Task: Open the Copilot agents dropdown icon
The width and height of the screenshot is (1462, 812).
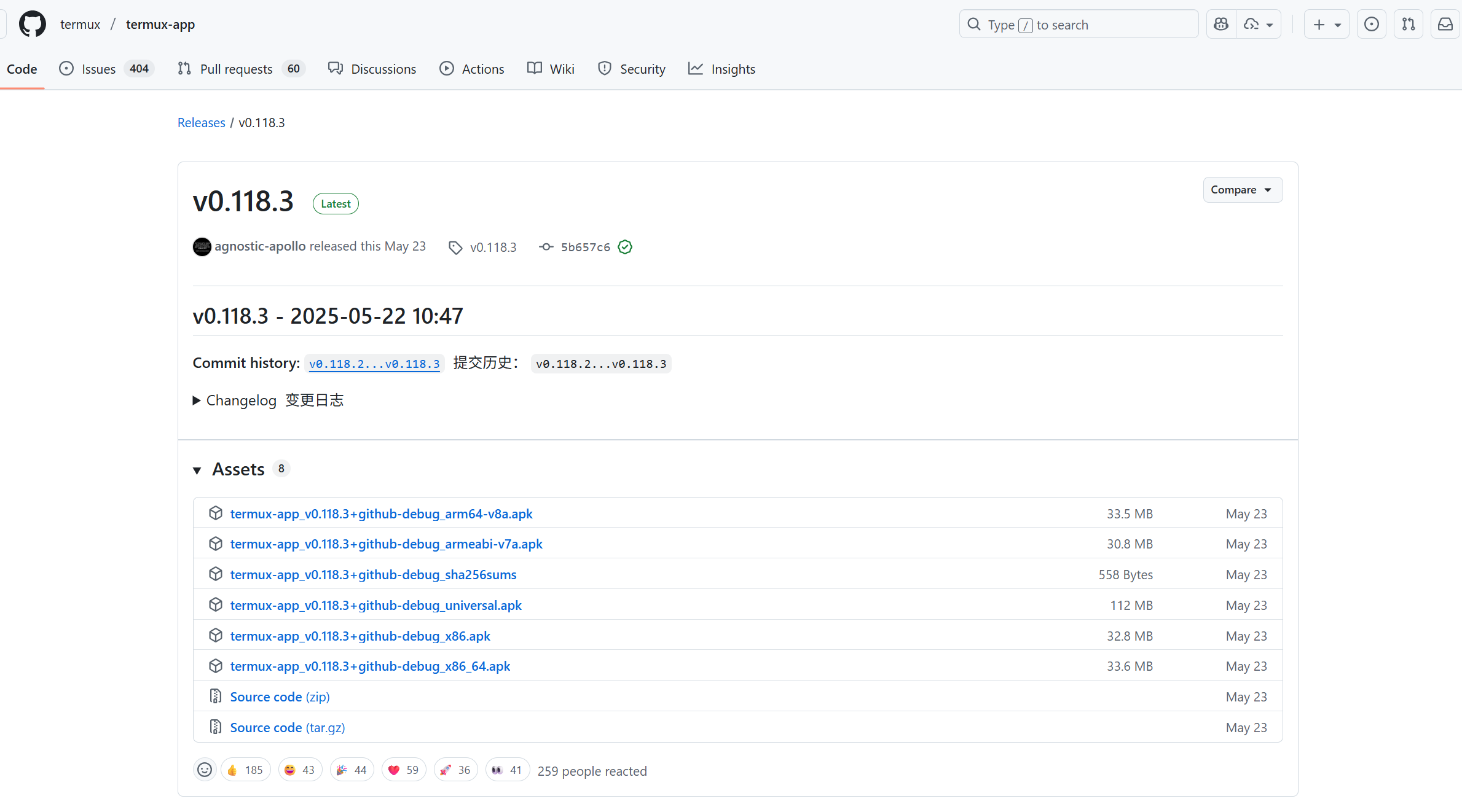Action: tap(1259, 25)
